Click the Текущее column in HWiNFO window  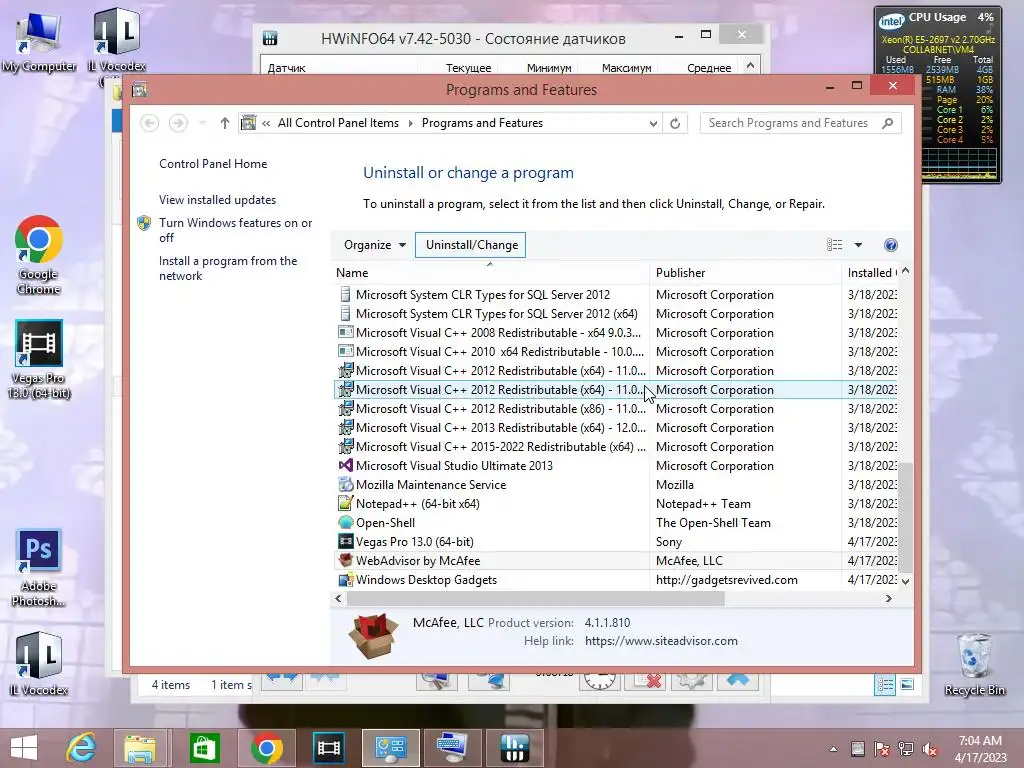(468, 68)
